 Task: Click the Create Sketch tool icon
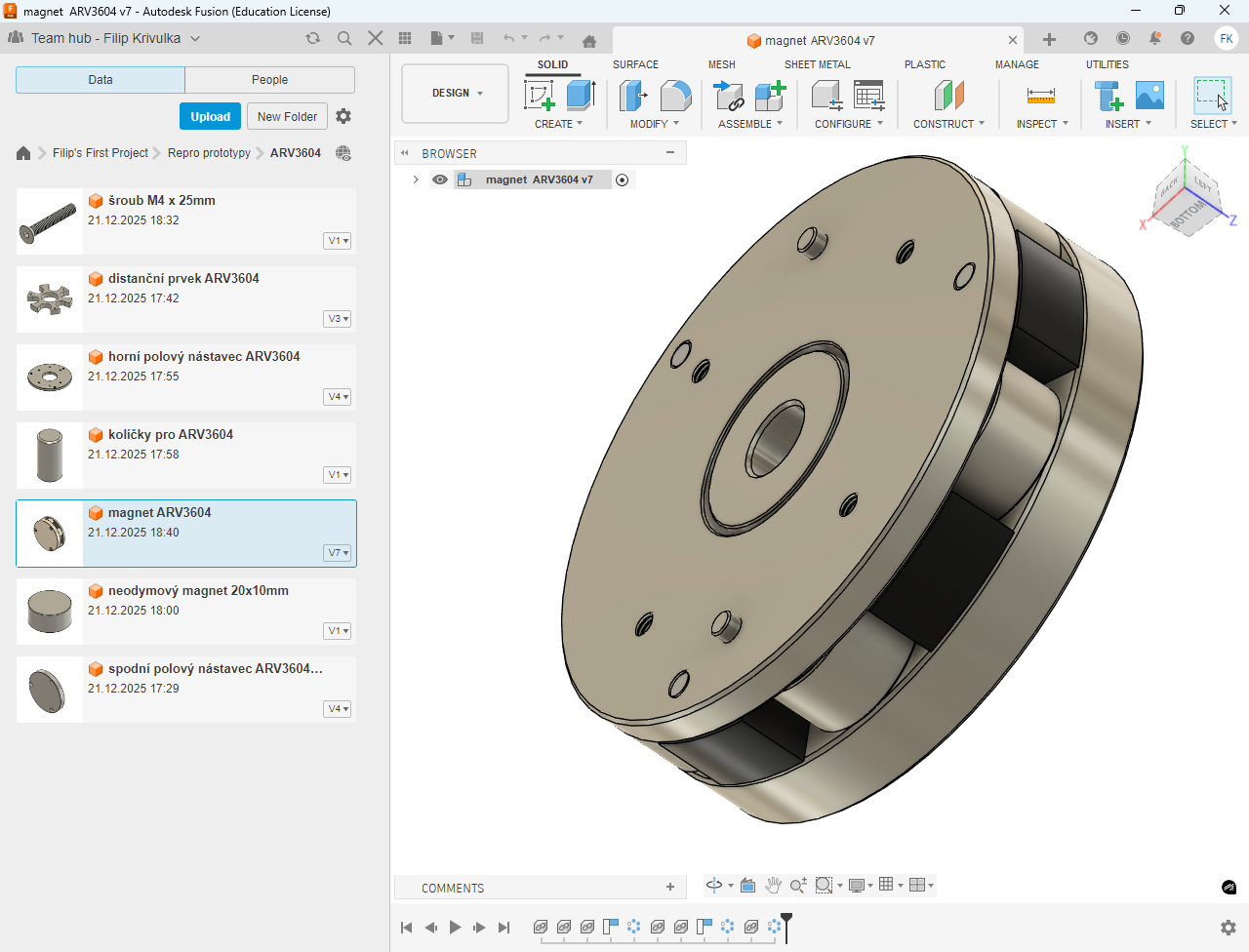(x=540, y=96)
